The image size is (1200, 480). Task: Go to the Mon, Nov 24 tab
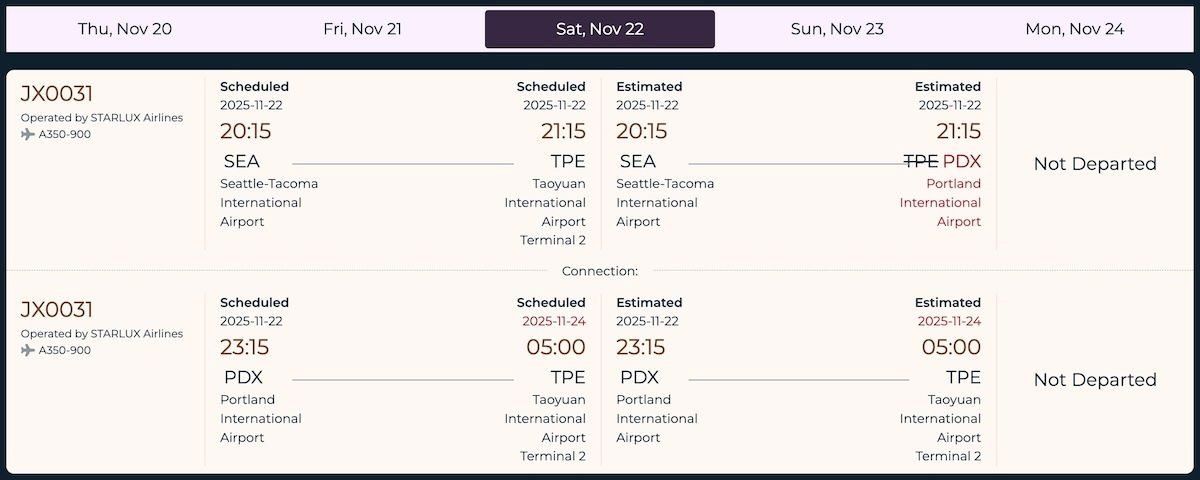tap(1074, 29)
